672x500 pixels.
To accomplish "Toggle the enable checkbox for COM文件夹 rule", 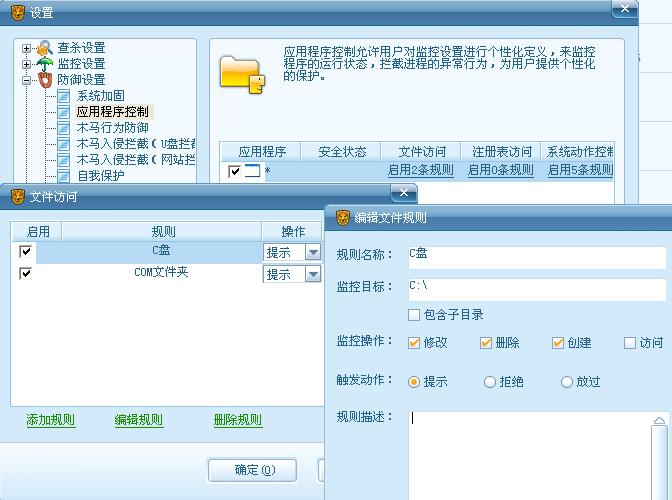I will coord(26,273).
